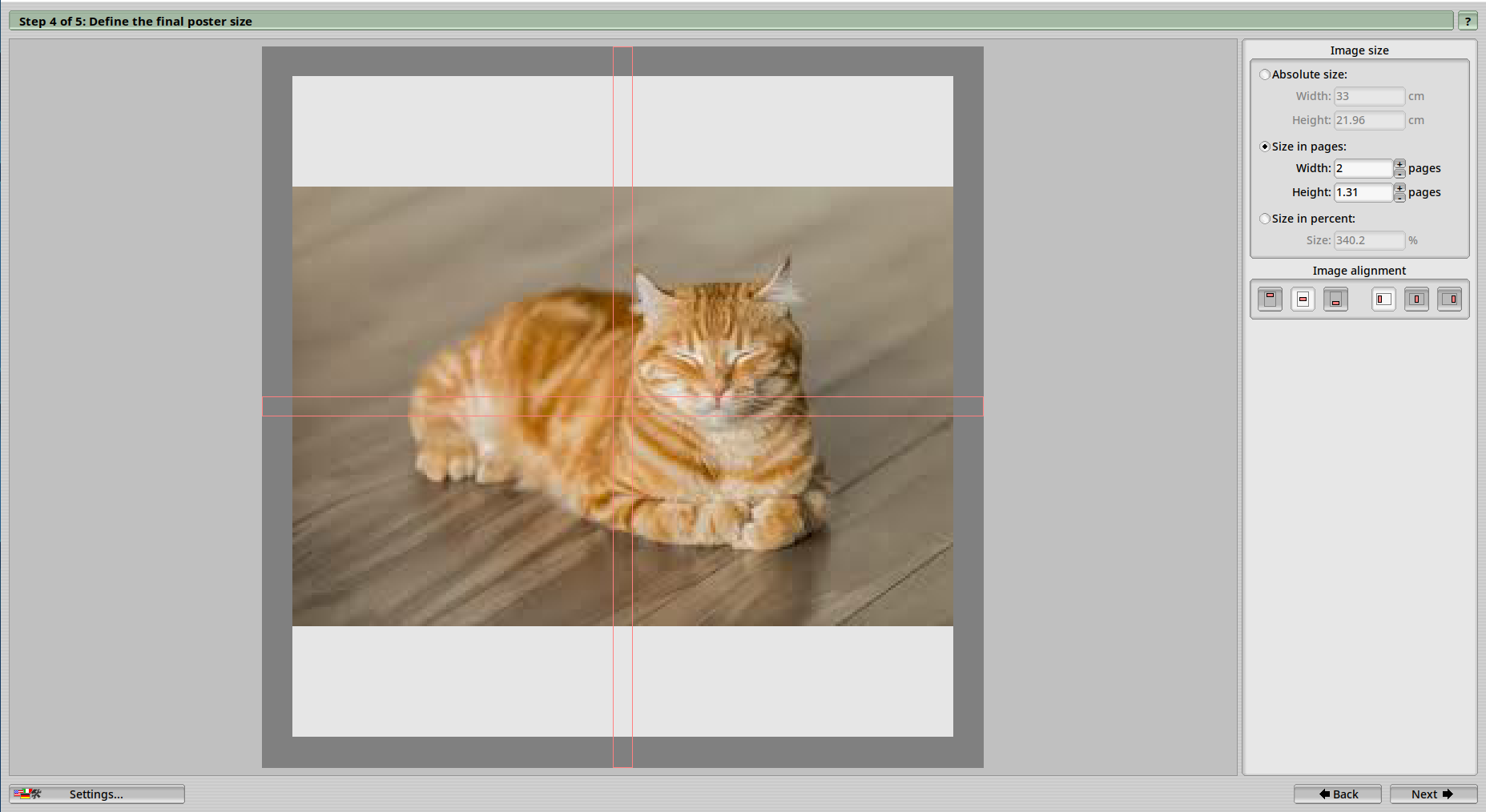This screenshot has height=812, width=1486.
Task: Increase page width with the plus stepper
Action: 1399,164
